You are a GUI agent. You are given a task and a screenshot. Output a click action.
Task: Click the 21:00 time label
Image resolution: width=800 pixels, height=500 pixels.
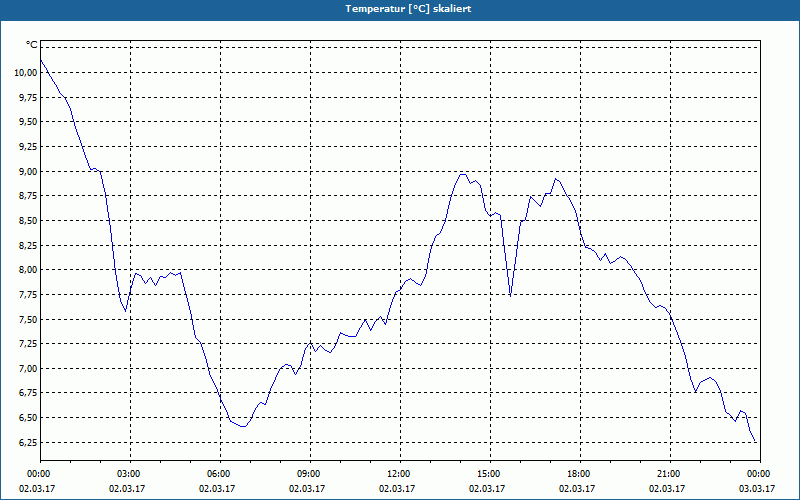click(670, 474)
